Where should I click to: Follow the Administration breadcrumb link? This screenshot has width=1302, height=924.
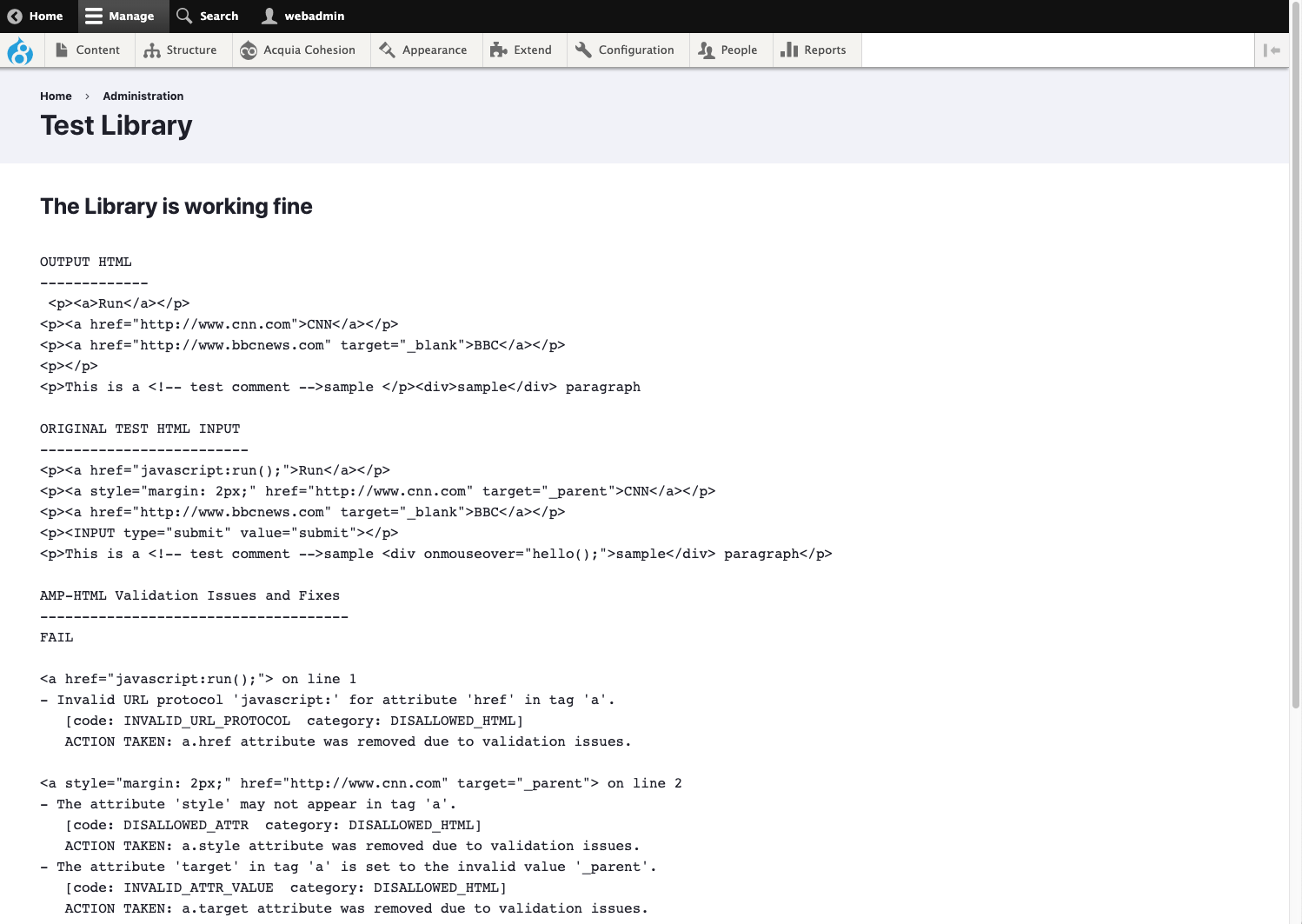tap(143, 96)
